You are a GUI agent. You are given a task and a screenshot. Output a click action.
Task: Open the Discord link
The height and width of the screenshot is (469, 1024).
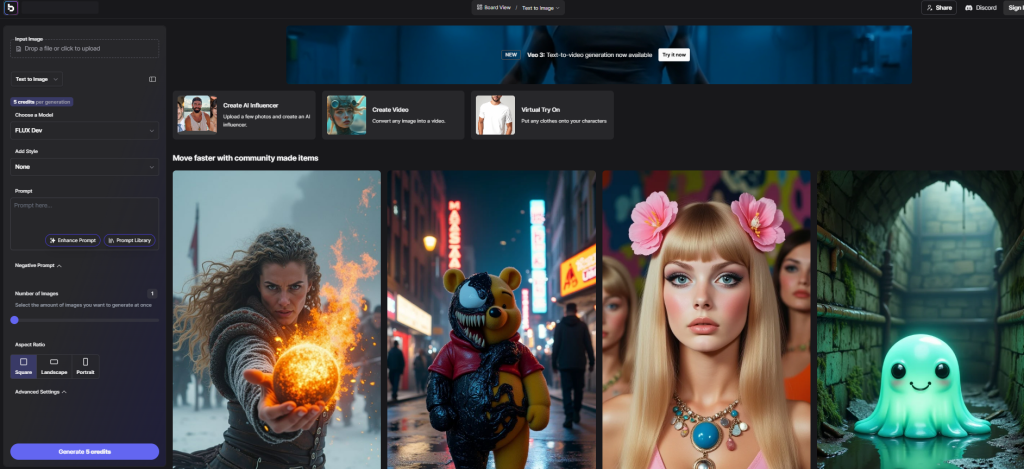tap(980, 8)
